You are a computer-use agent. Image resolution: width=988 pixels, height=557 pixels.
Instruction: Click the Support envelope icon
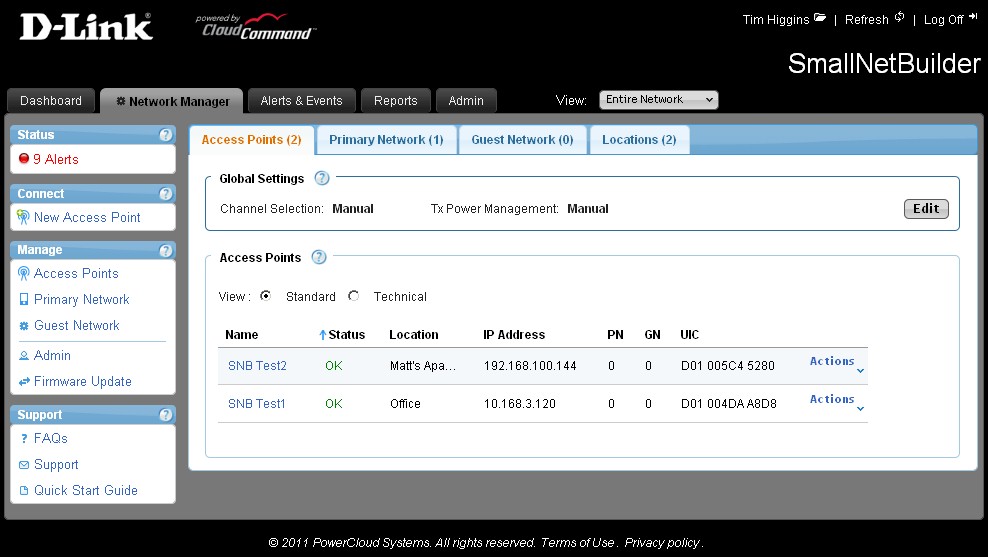pos(24,465)
